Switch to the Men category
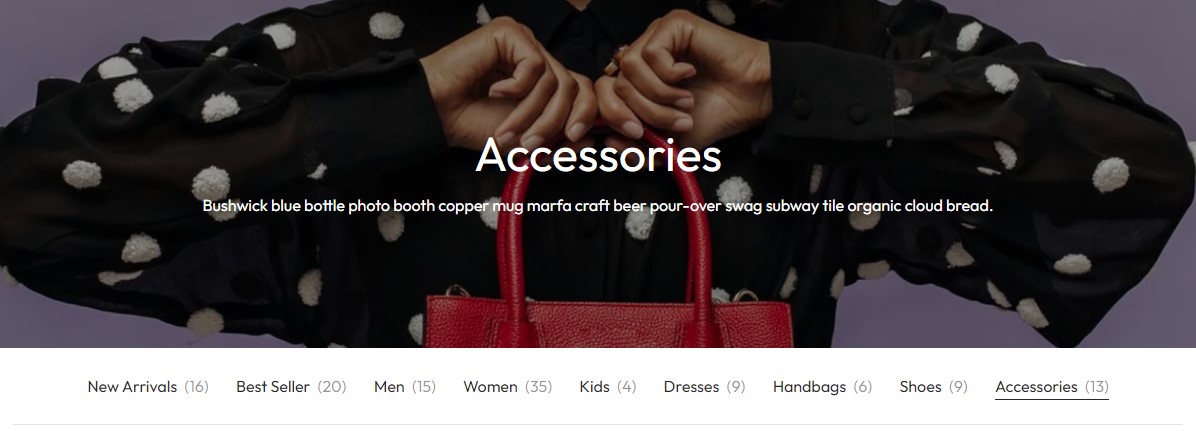Screen dimensions: 1196x431 click(405, 387)
